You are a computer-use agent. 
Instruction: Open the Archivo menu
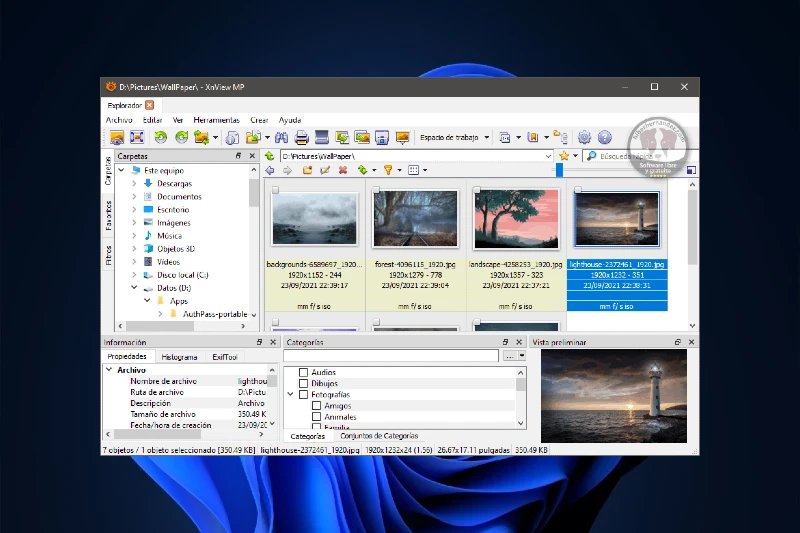point(119,120)
